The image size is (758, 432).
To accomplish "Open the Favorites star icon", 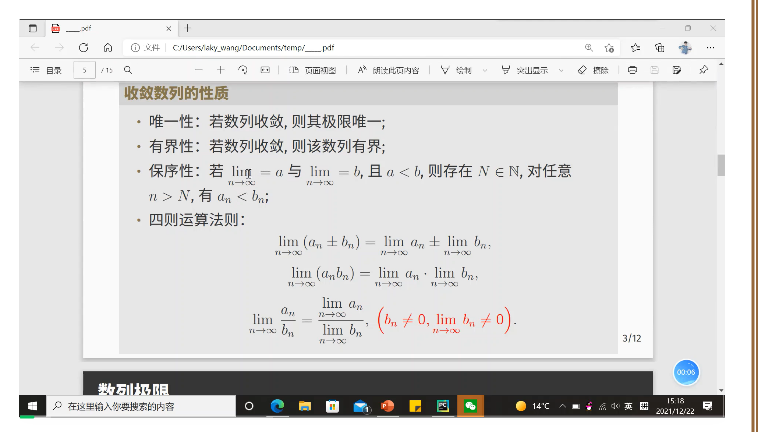I will (633, 47).
